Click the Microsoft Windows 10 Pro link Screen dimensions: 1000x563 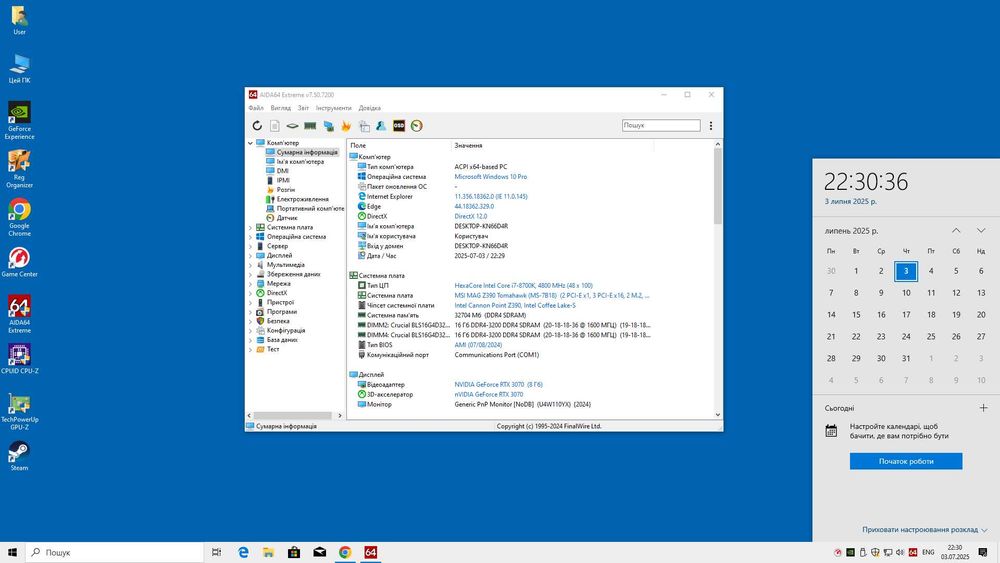click(490, 177)
